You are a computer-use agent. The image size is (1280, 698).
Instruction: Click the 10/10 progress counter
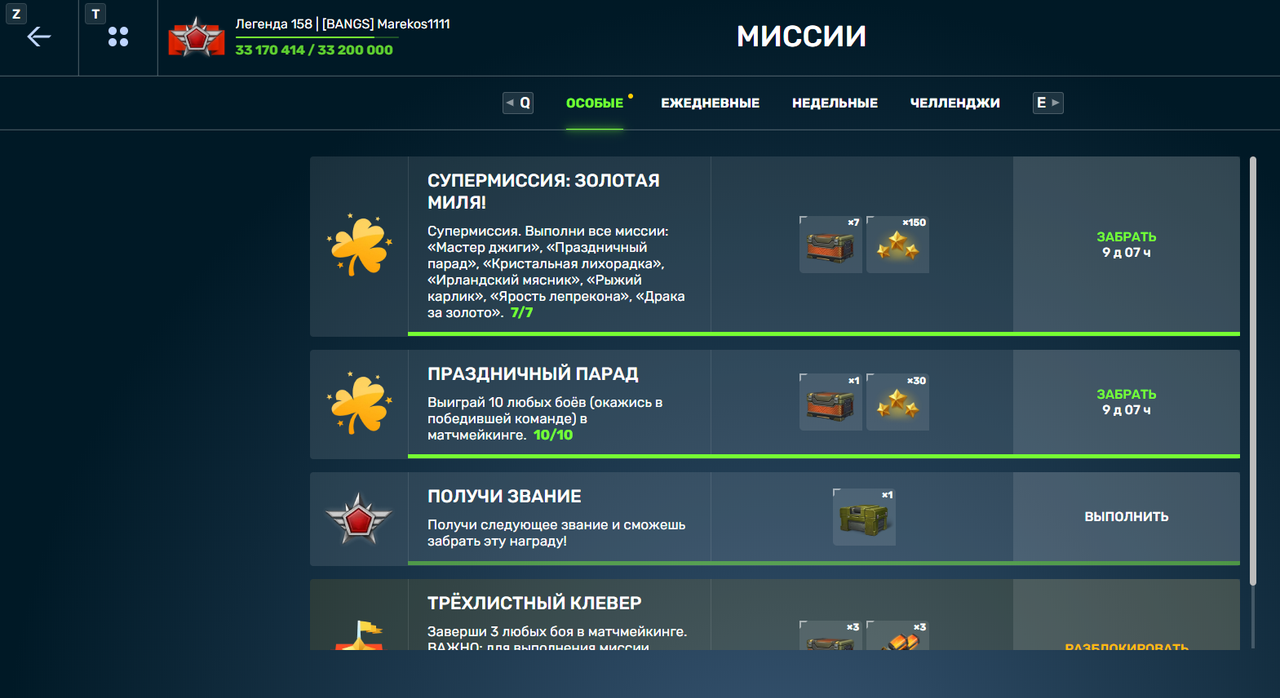pyautogui.click(x=553, y=435)
